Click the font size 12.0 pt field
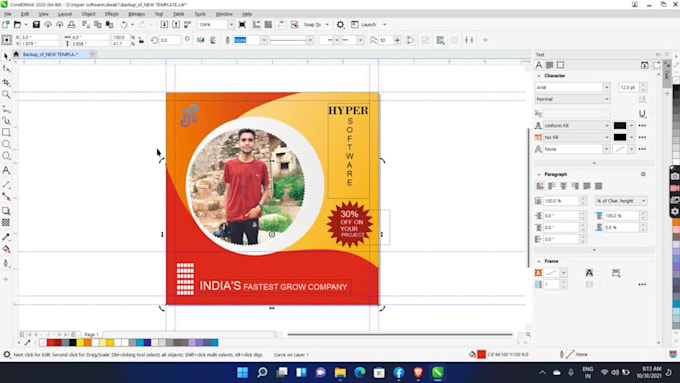 tap(629, 87)
